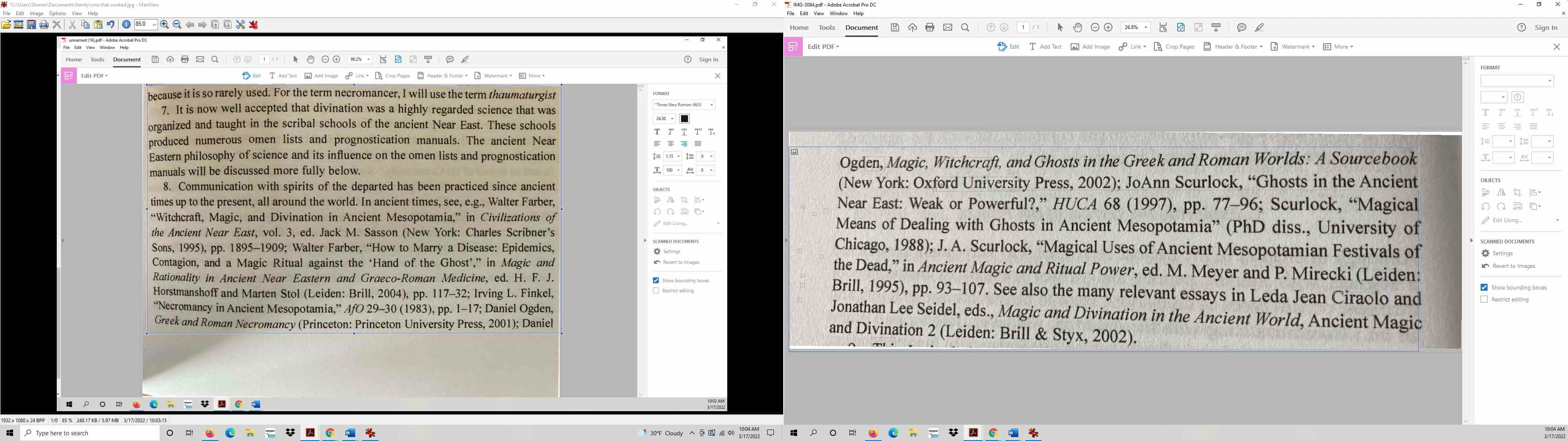
Task: Click the envelope email icon in IMG-3084.pdf window
Action: (x=948, y=27)
